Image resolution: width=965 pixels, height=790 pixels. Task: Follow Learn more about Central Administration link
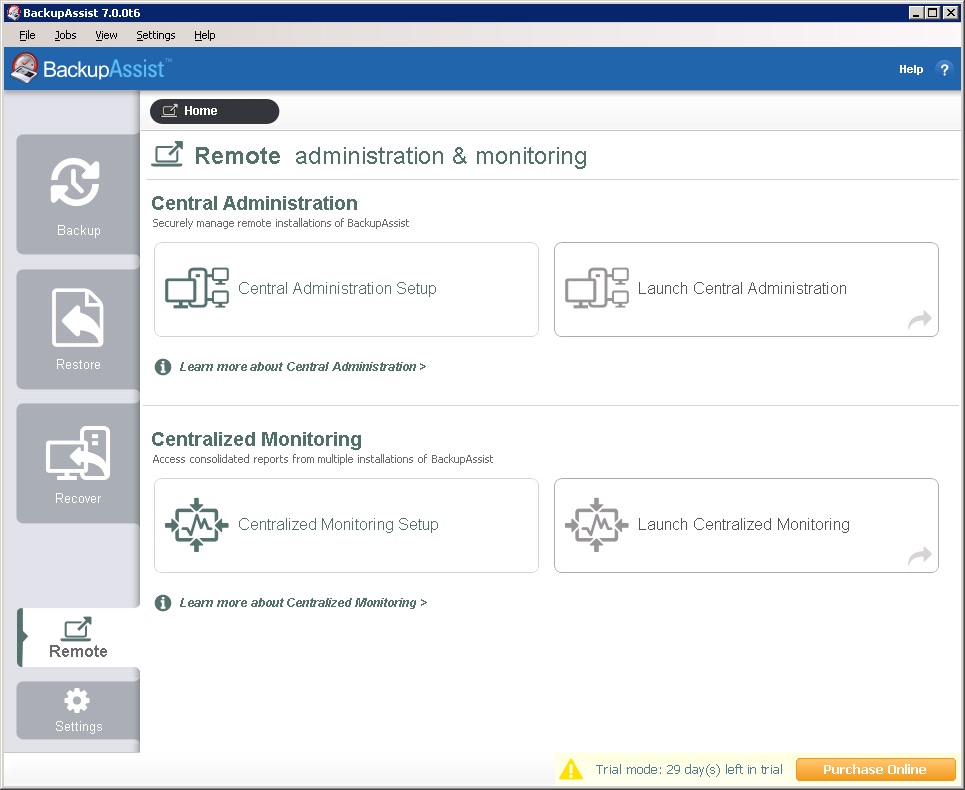pyautogui.click(x=302, y=367)
